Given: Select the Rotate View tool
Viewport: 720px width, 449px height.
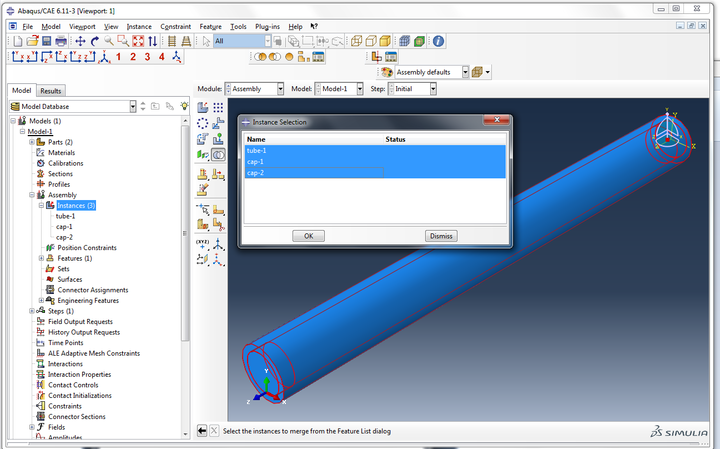Looking at the screenshot, I should (95, 41).
